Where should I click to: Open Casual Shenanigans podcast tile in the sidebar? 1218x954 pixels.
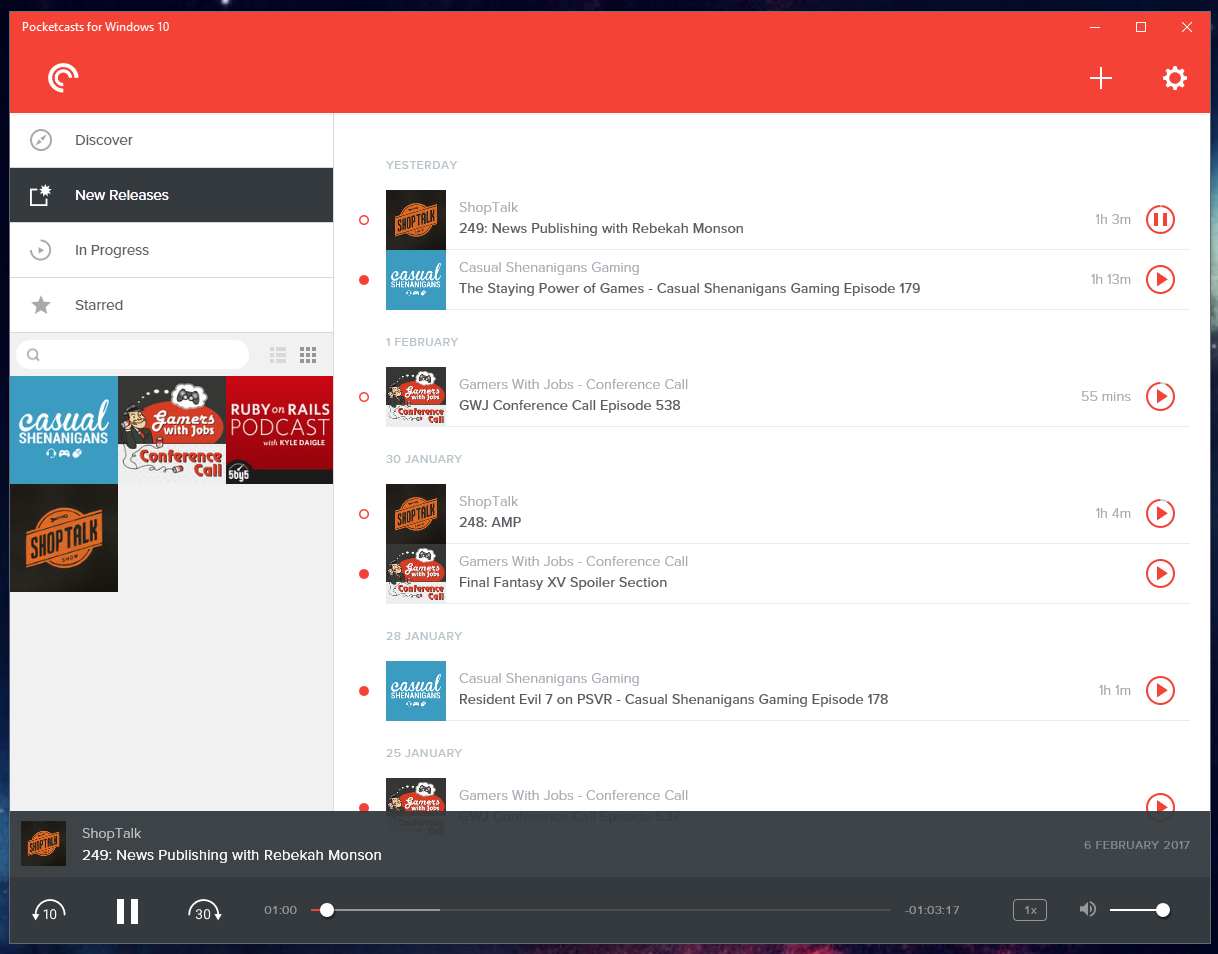point(64,430)
